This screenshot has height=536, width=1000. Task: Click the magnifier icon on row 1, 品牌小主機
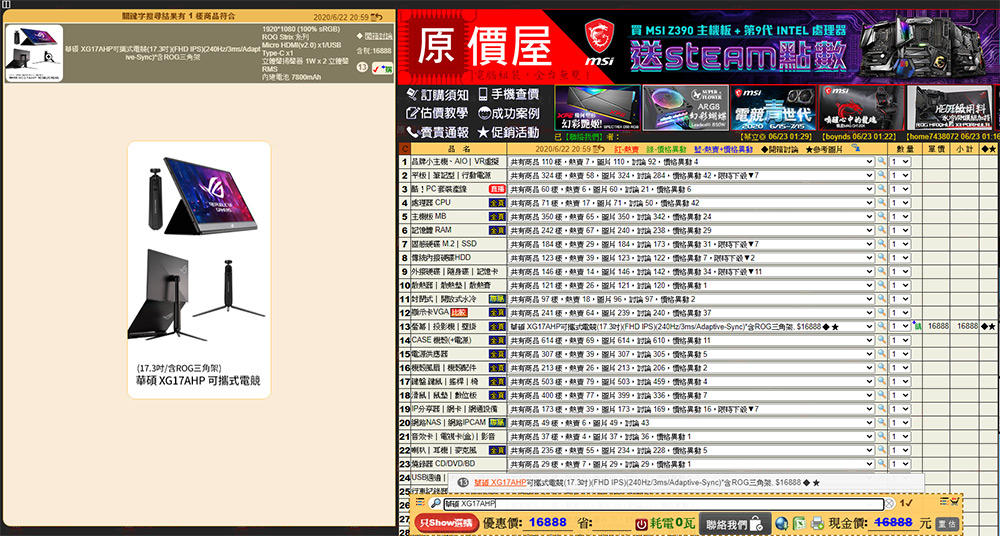pos(881,161)
